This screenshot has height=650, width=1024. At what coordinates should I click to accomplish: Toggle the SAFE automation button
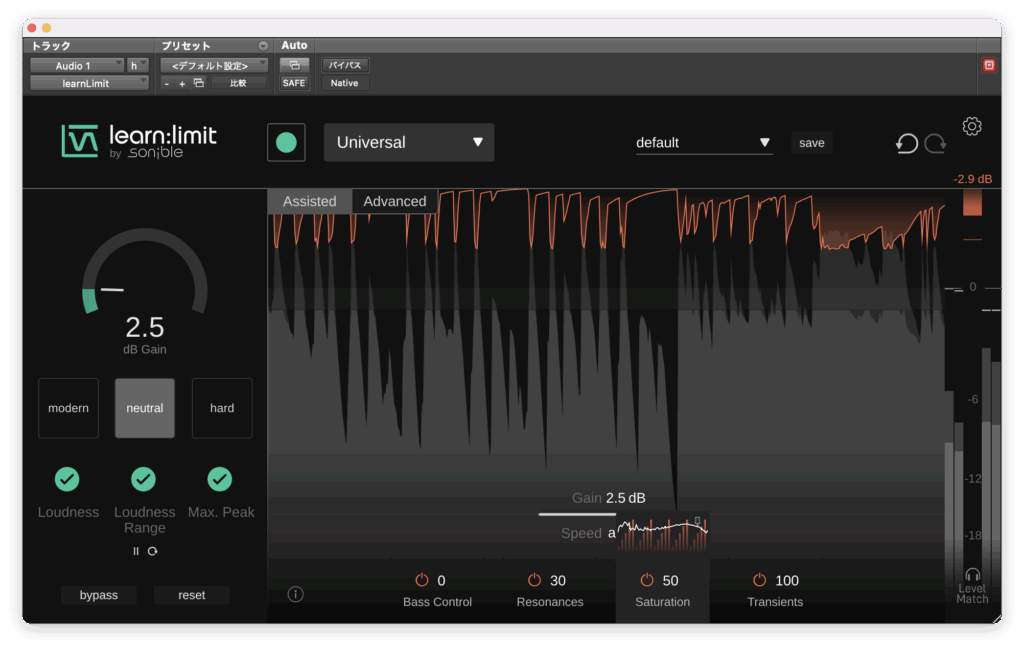294,83
